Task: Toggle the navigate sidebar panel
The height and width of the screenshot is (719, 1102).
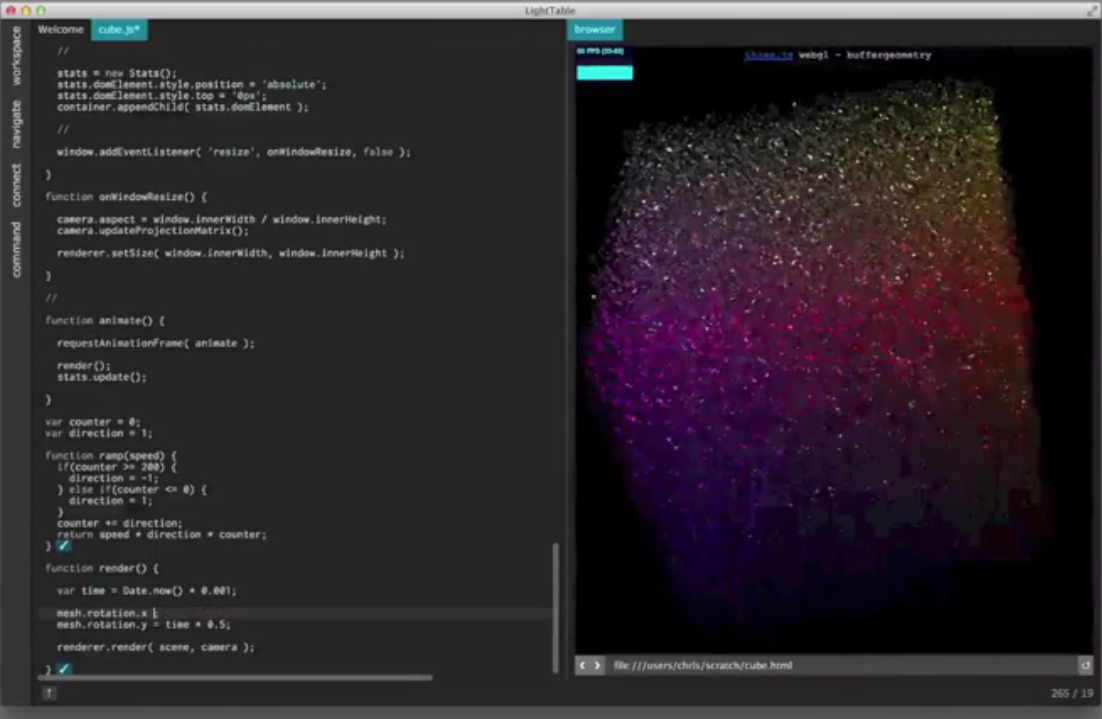Action: point(16,124)
